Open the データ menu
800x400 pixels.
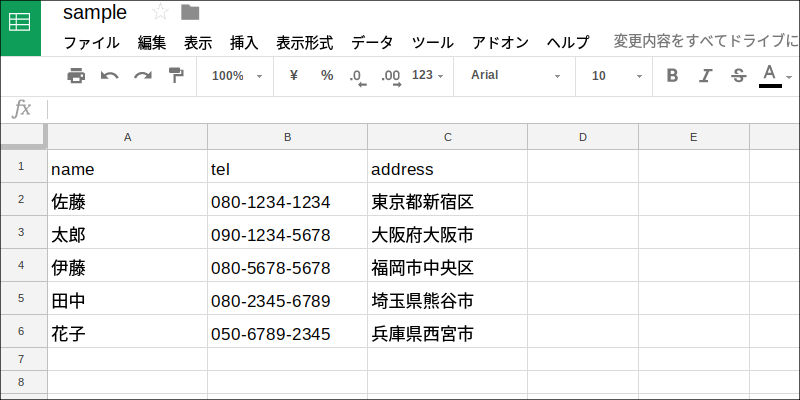372,42
